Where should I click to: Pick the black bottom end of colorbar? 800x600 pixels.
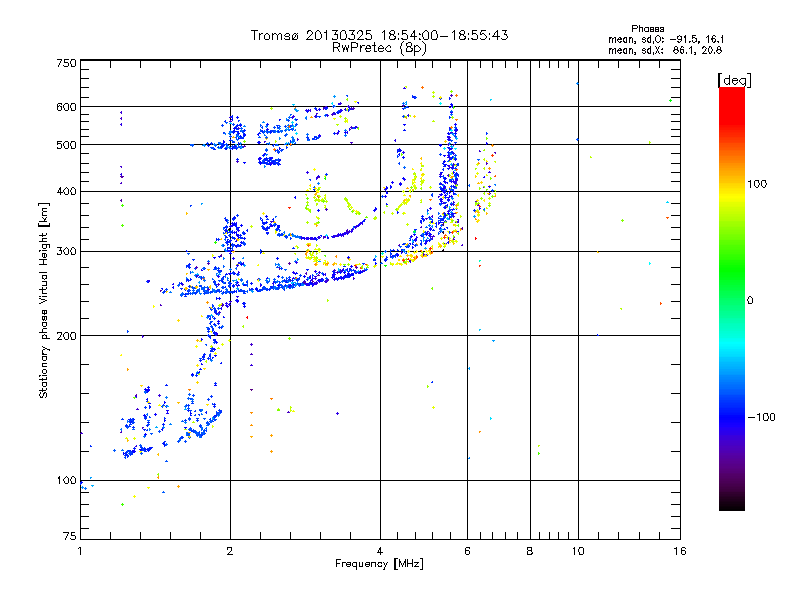(x=732, y=503)
